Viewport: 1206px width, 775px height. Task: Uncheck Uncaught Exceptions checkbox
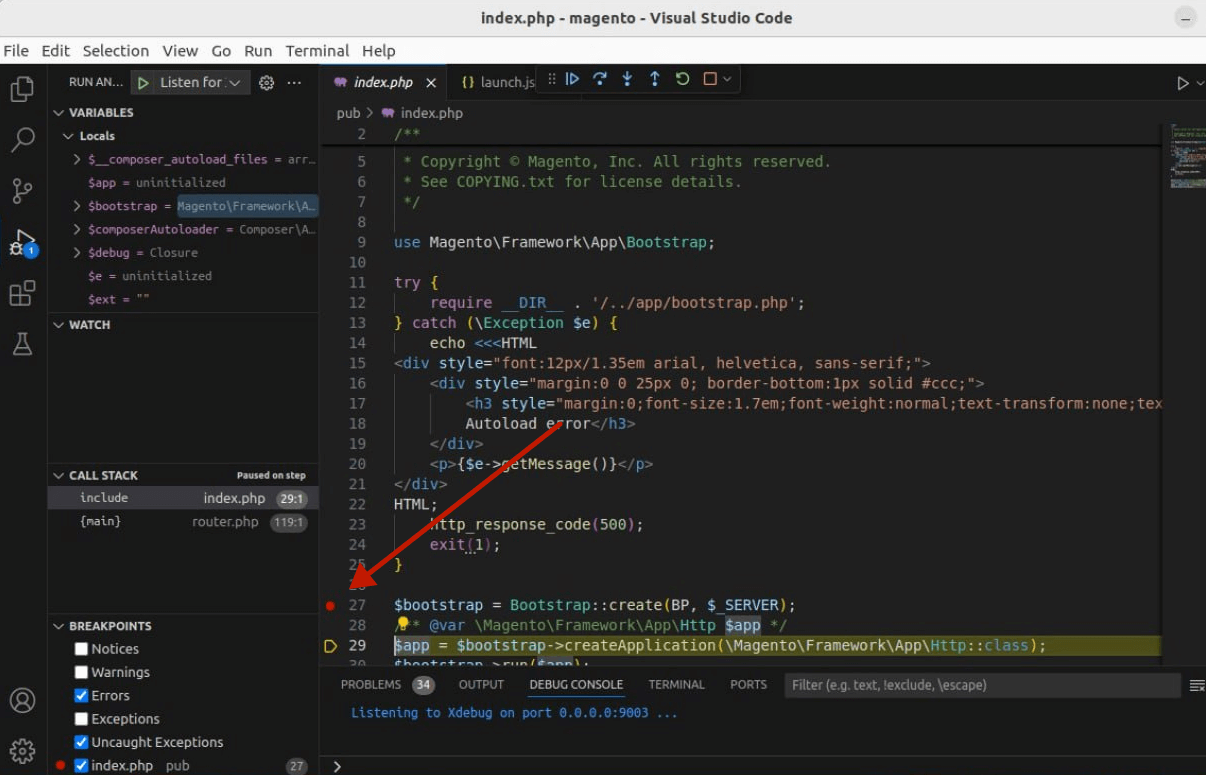coord(82,743)
